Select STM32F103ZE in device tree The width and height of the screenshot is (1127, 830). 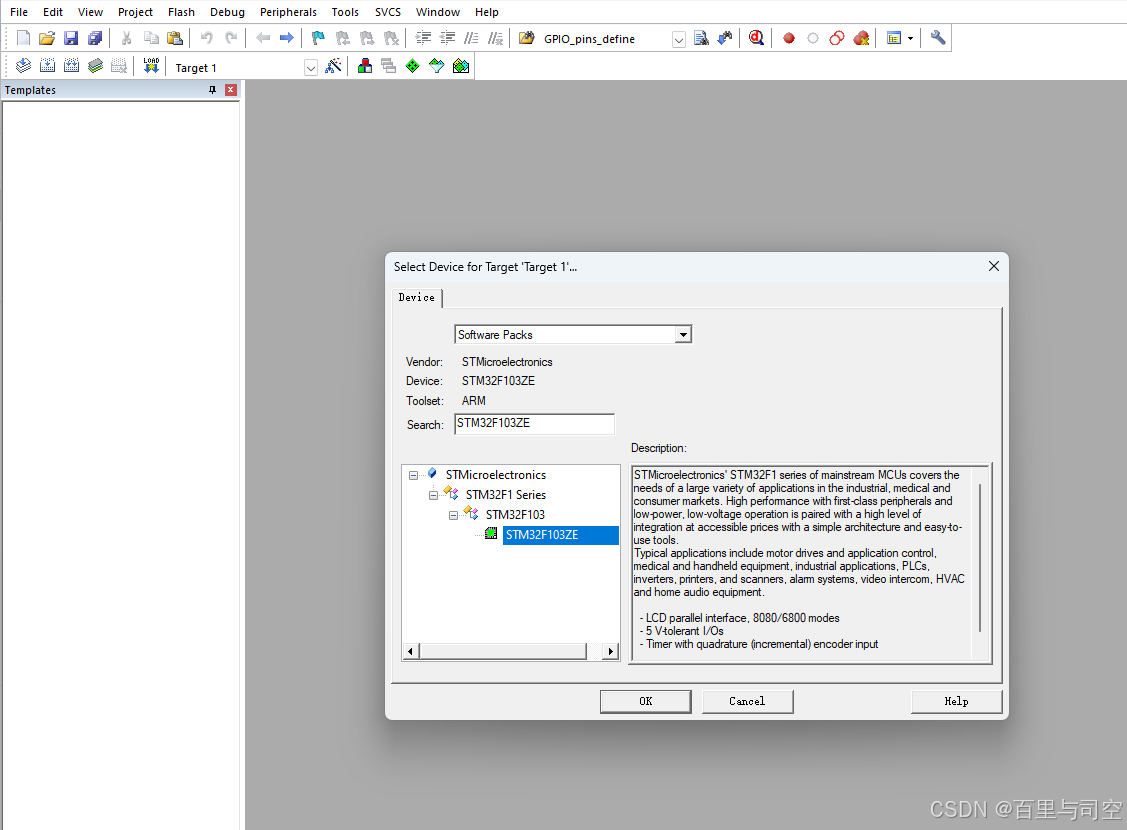(560, 535)
